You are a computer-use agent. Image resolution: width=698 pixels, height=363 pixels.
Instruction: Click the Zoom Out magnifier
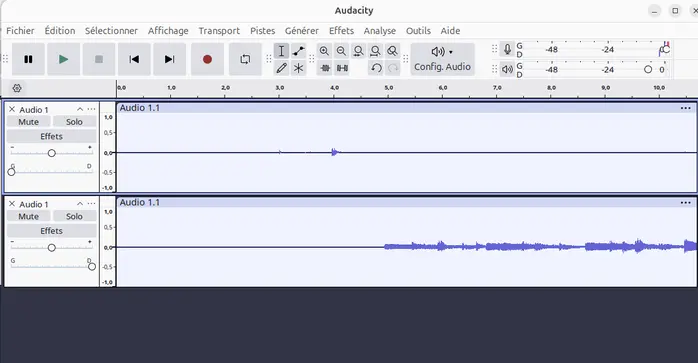(x=341, y=51)
